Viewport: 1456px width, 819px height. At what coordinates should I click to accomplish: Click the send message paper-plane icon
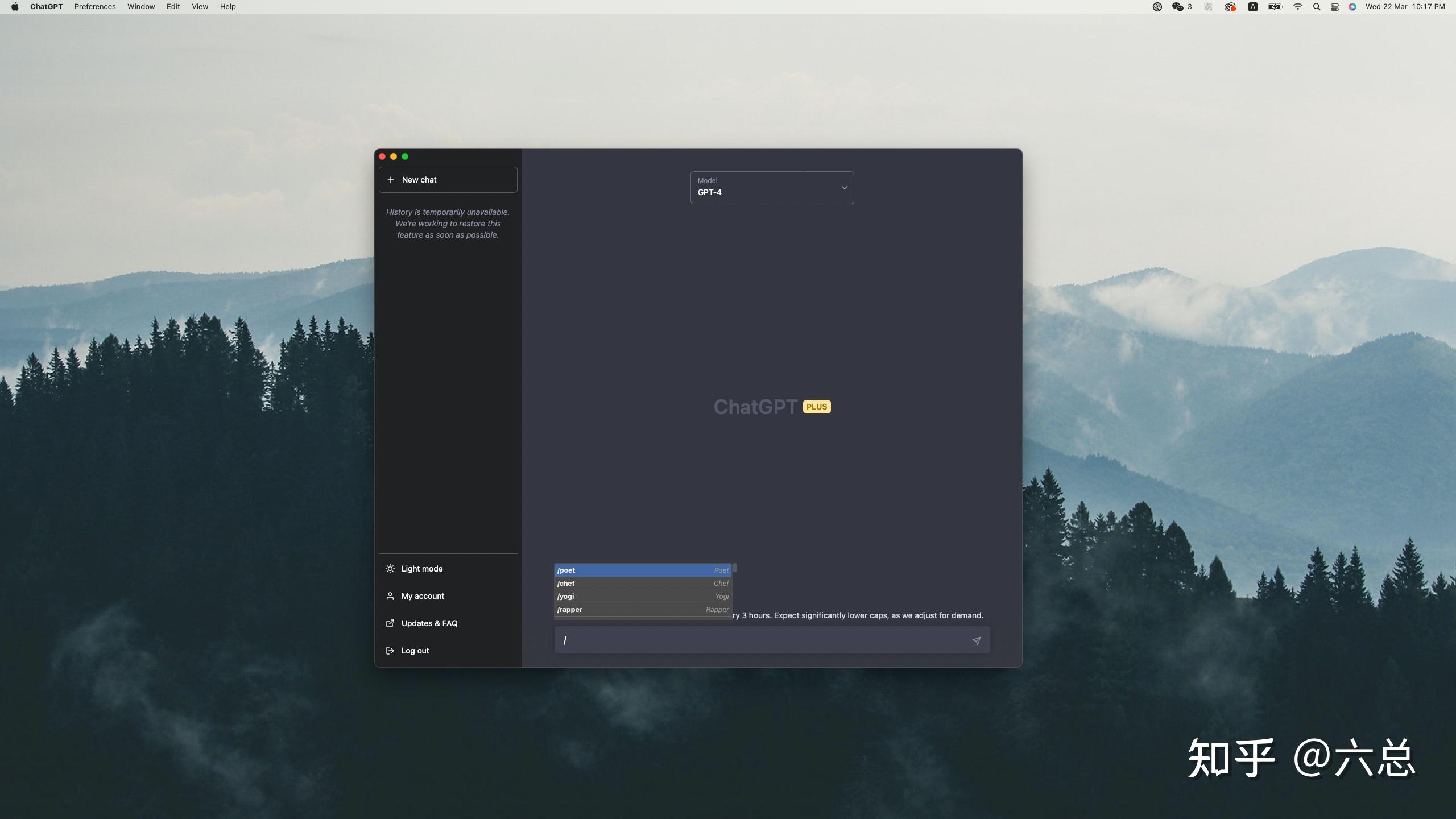click(x=976, y=640)
